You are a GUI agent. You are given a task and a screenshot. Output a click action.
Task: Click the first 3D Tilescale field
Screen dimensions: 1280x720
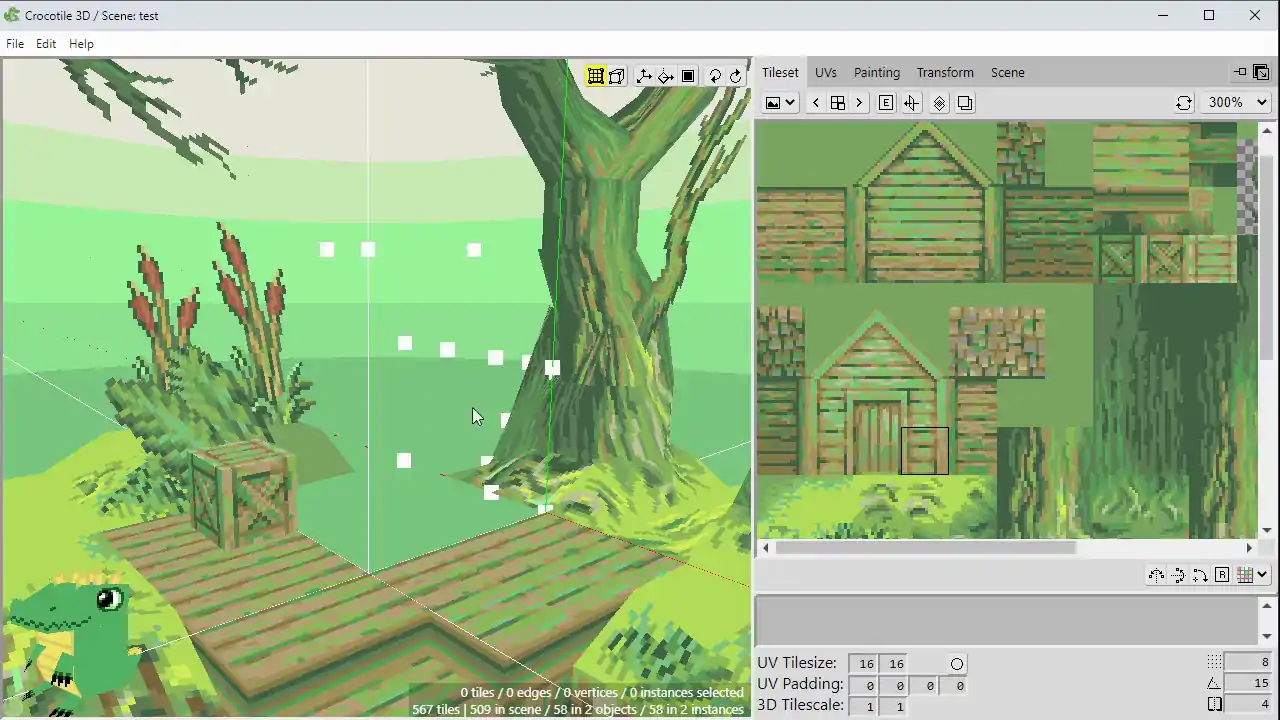pos(864,706)
